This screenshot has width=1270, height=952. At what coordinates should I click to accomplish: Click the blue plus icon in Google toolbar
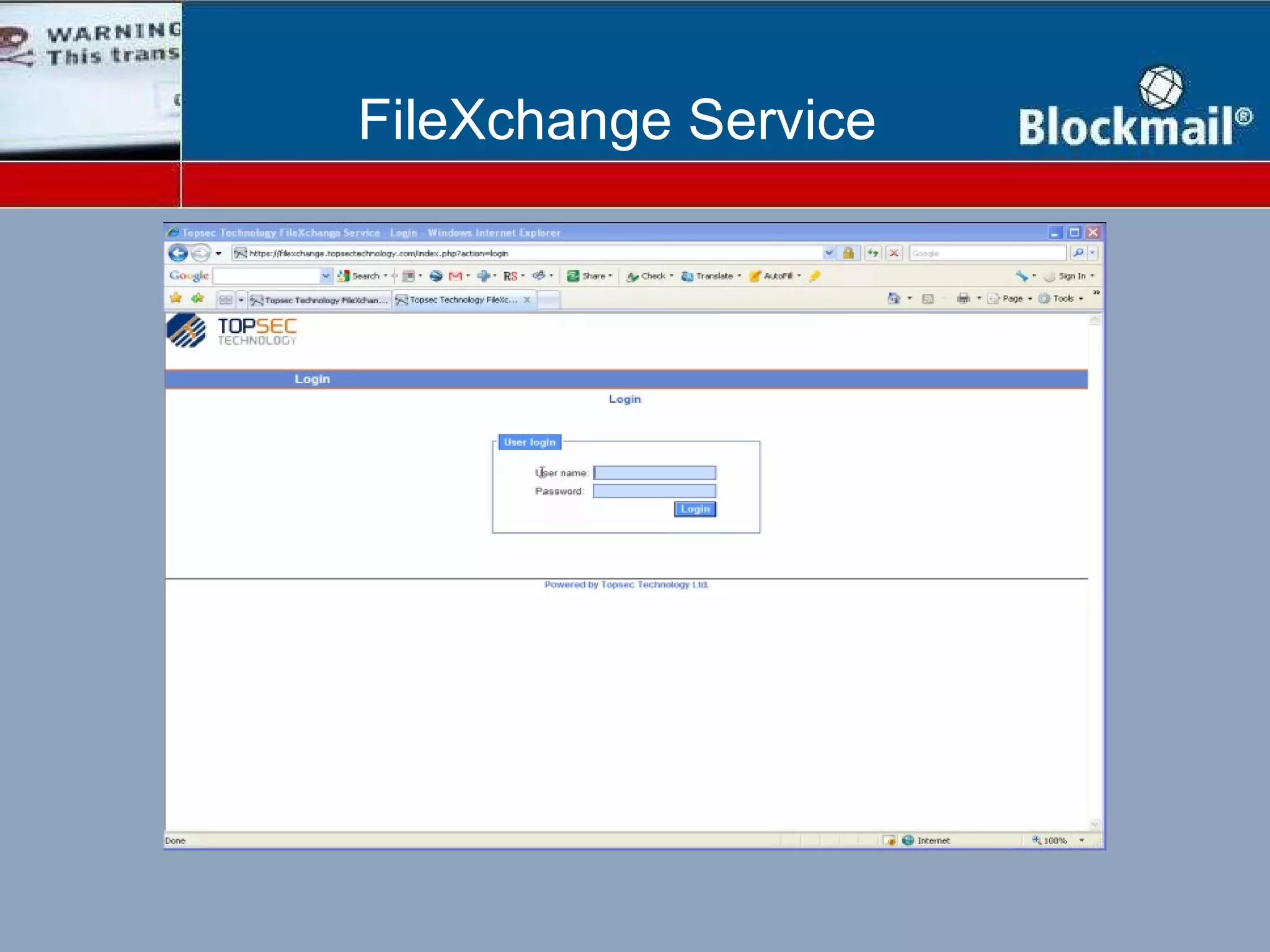pos(484,276)
